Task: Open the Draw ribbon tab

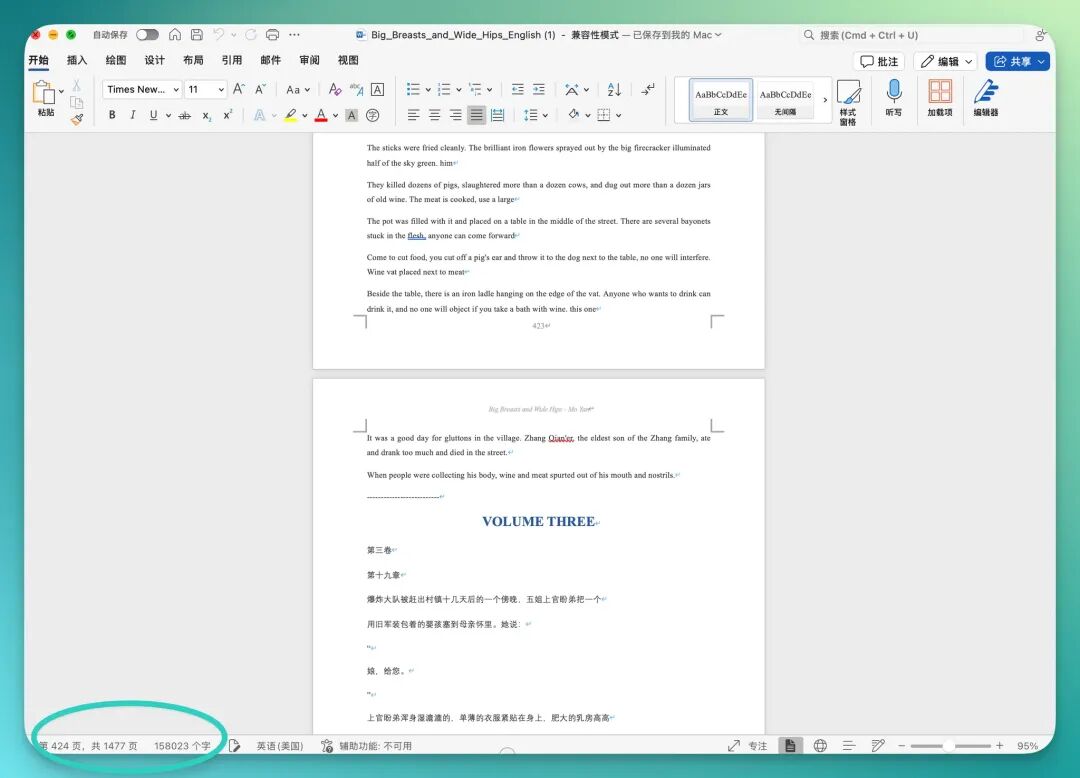Action: tap(116, 61)
